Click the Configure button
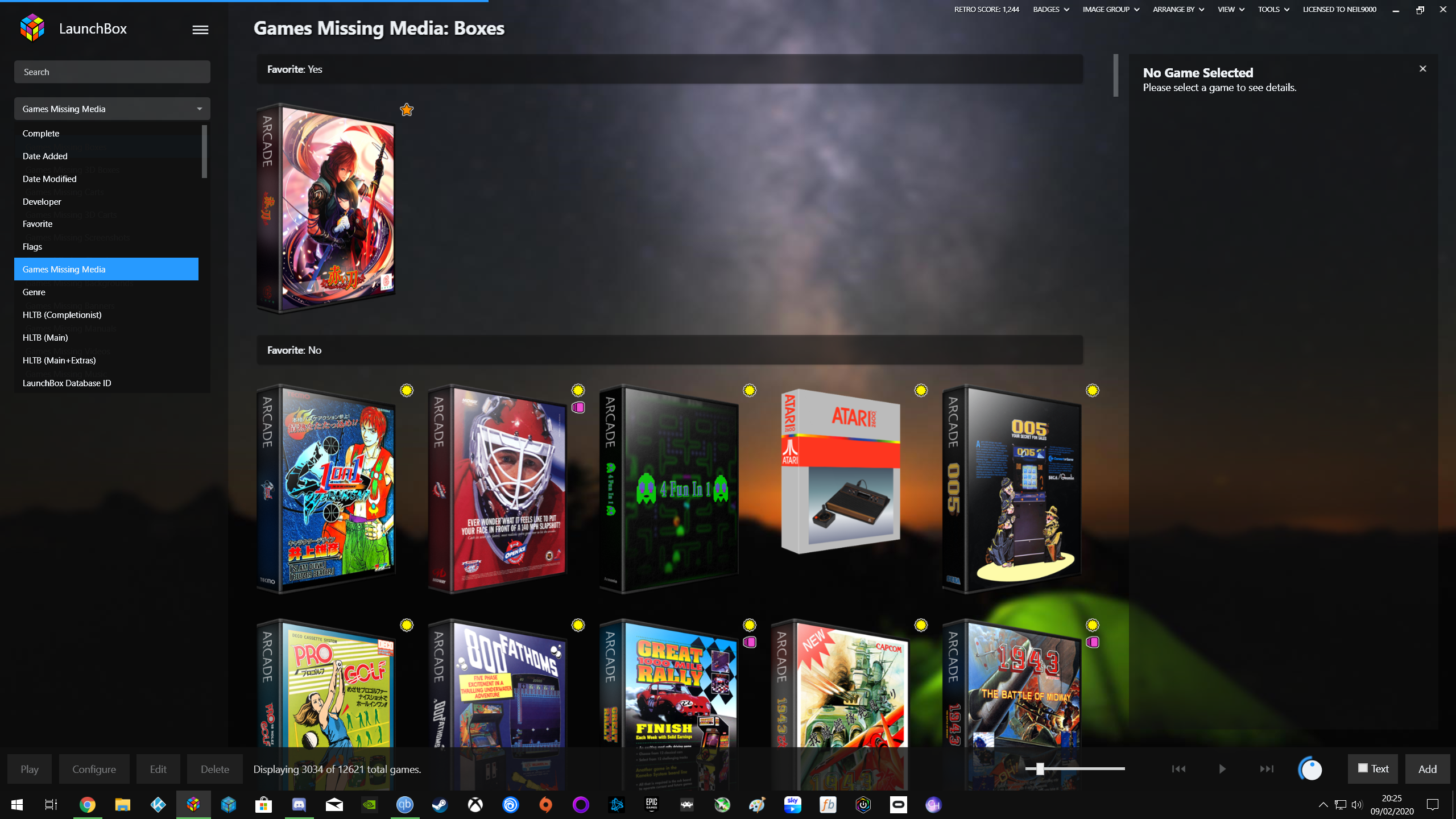1456x819 pixels. [x=94, y=769]
